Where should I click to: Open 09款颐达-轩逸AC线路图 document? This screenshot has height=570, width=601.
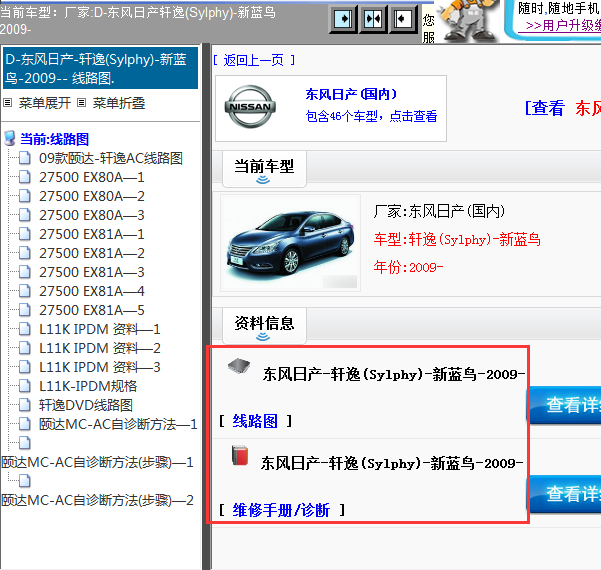pyautogui.click(x=111, y=158)
